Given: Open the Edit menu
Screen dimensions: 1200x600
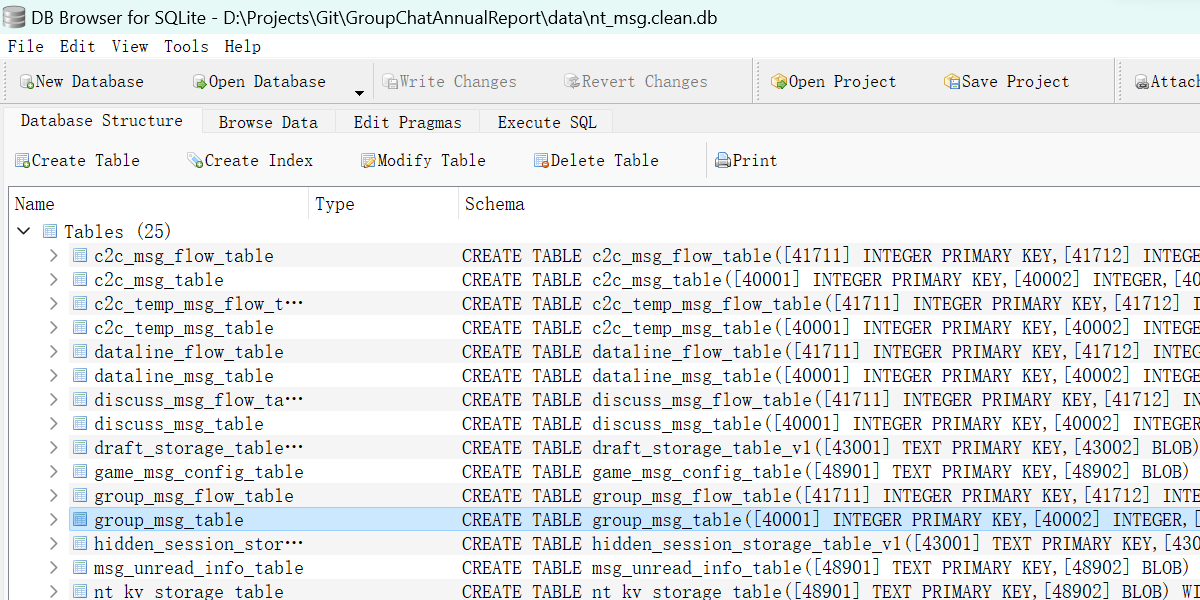Looking at the screenshot, I should coord(77,46).
